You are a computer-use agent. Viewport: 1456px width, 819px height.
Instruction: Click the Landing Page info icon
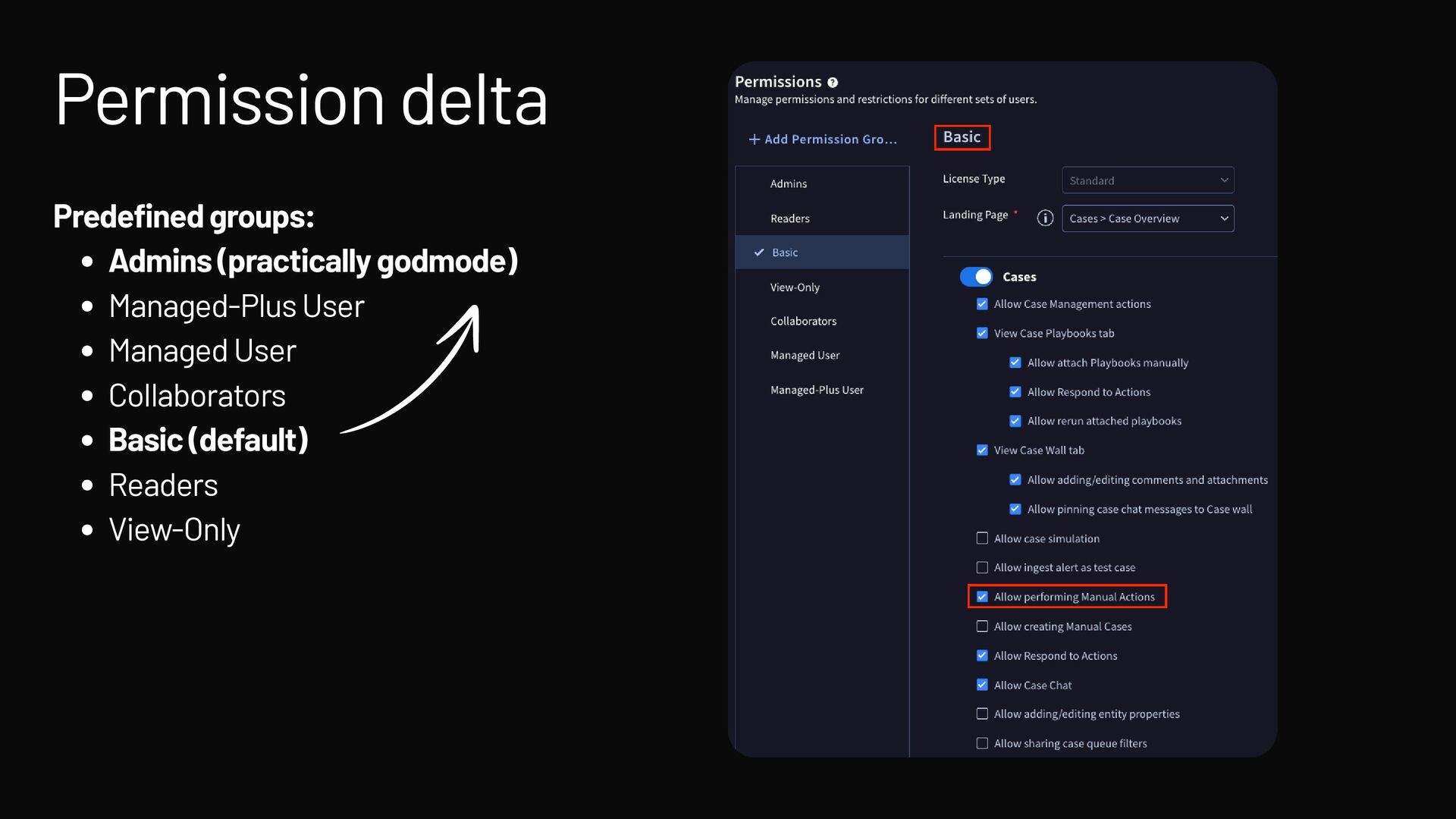point(1045,218)
